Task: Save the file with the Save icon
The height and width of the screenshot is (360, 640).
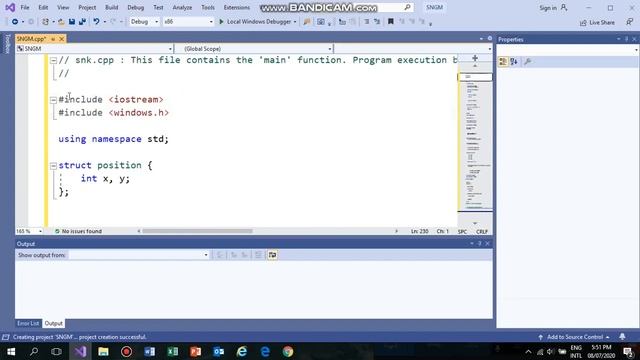Action: (x=72, y=22)
